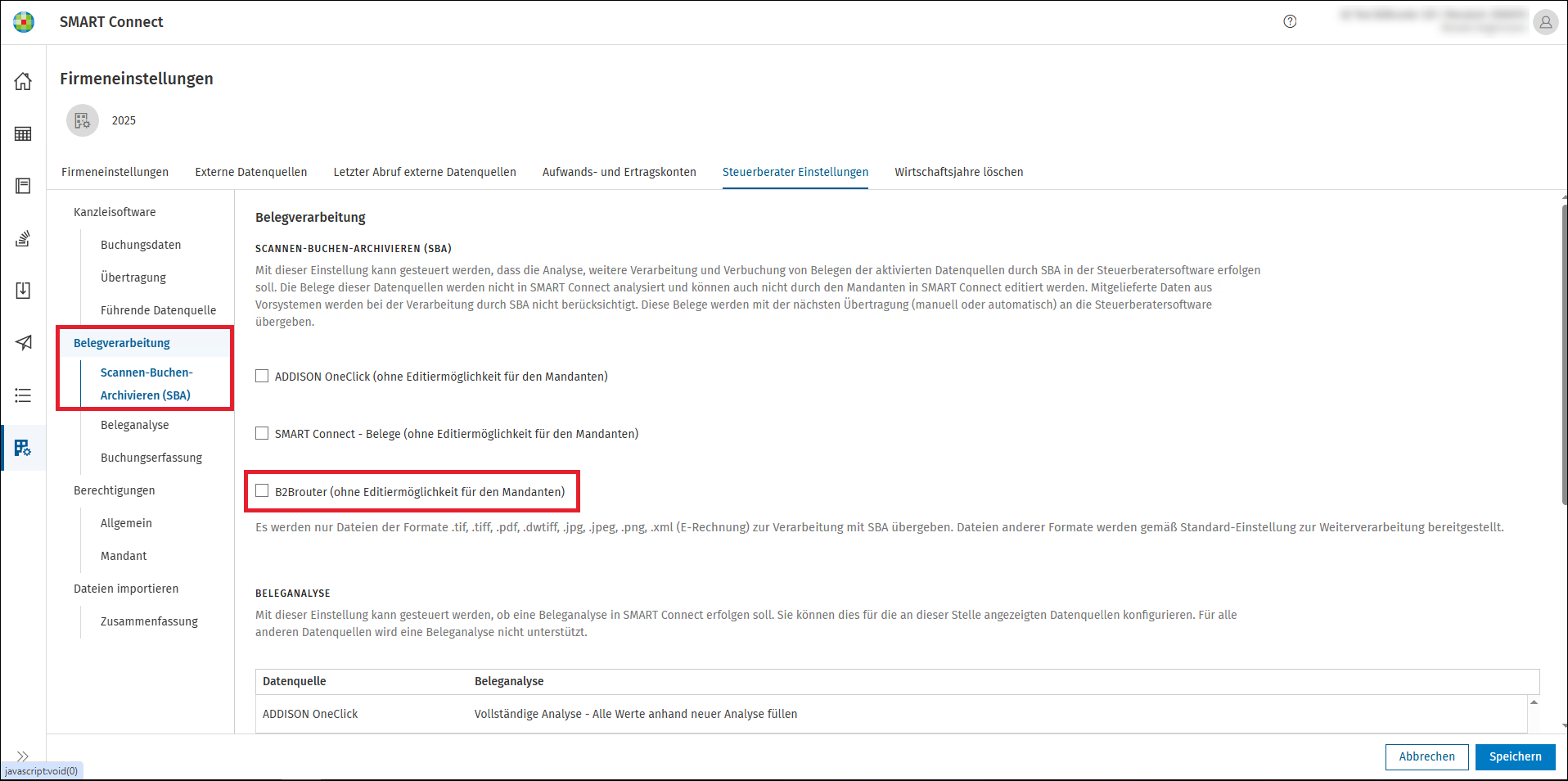1568x781 pixels.
Task: Select the Vollständige Analyse value
Action: click(x=636, y=714)
